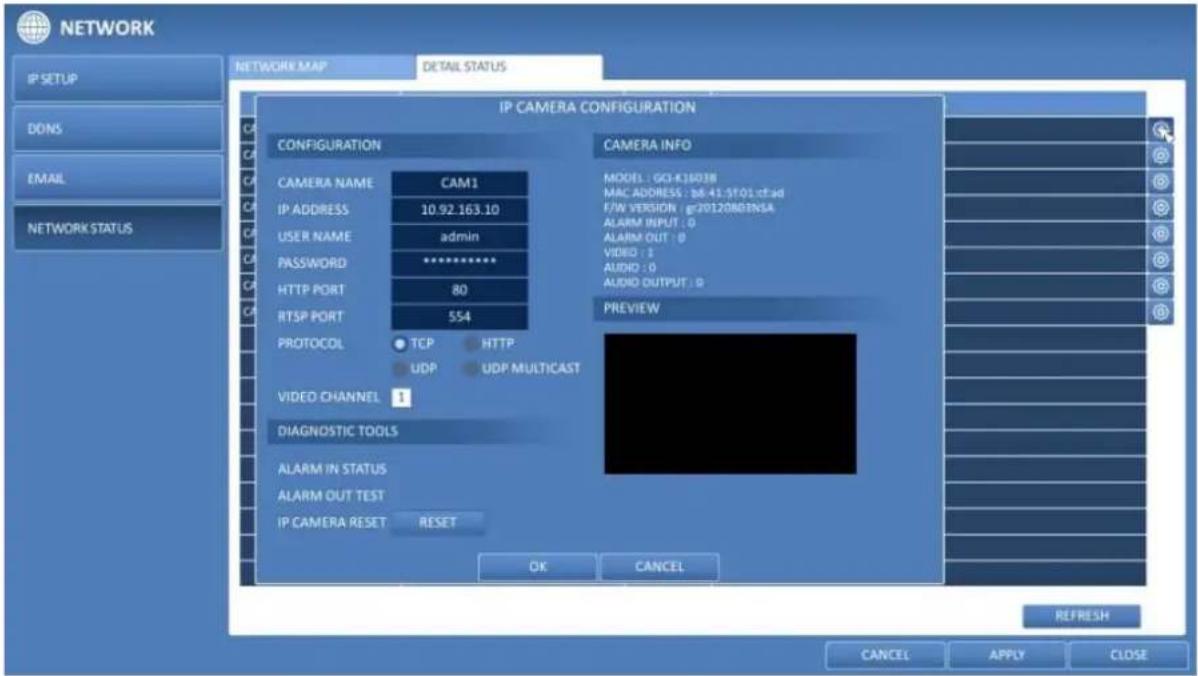This screenshot has width=1198, height=676.
Task: Open the first row's gear settings icon
Action: coord(1160,130)
